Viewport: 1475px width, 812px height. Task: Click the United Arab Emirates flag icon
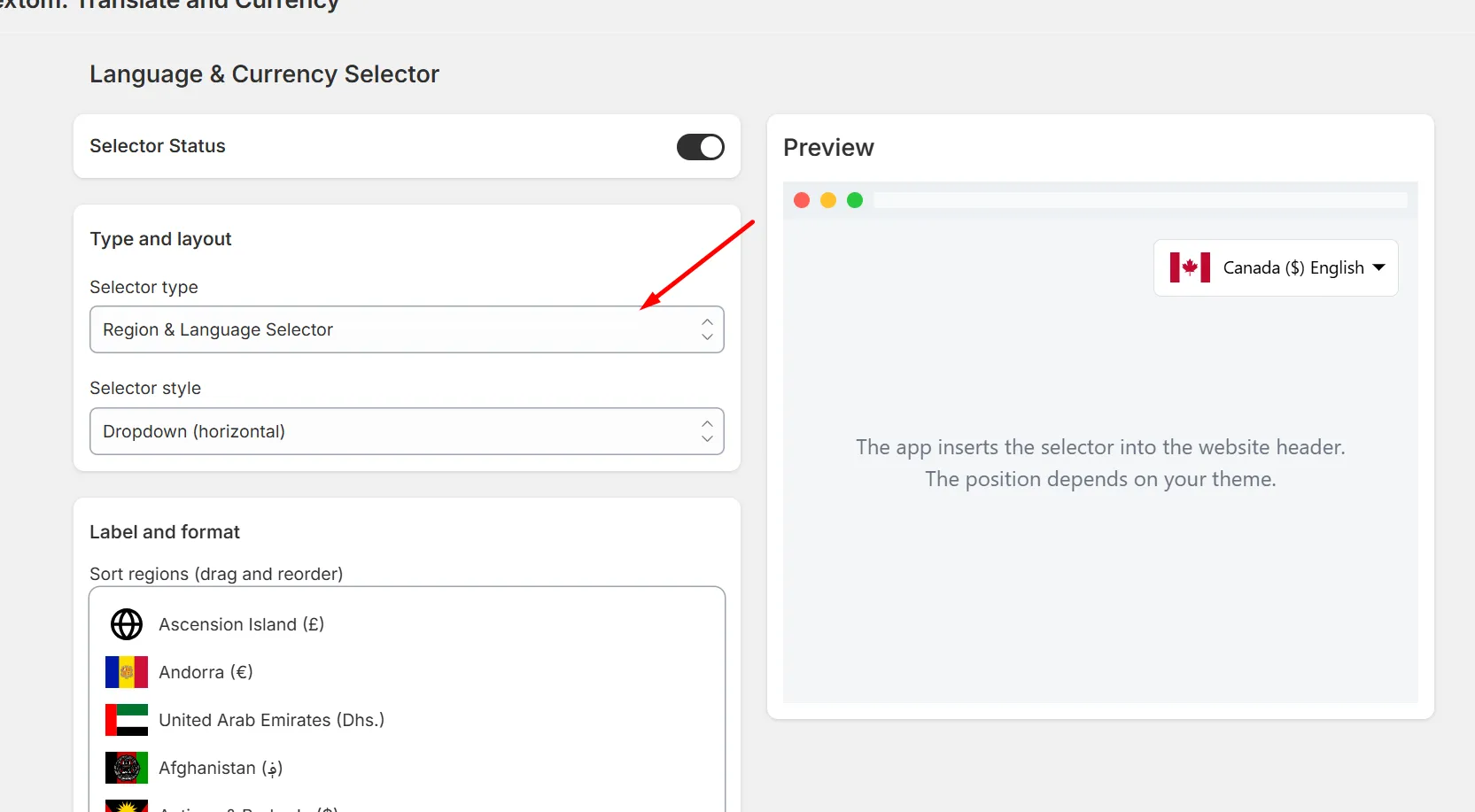tap(127, 720)
